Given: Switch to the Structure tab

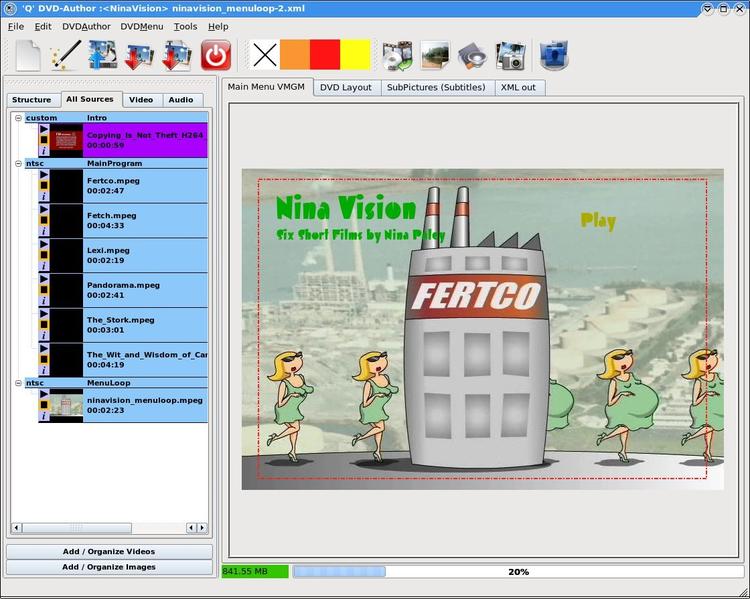Looking at the screenshot, I should pos(32,100).
